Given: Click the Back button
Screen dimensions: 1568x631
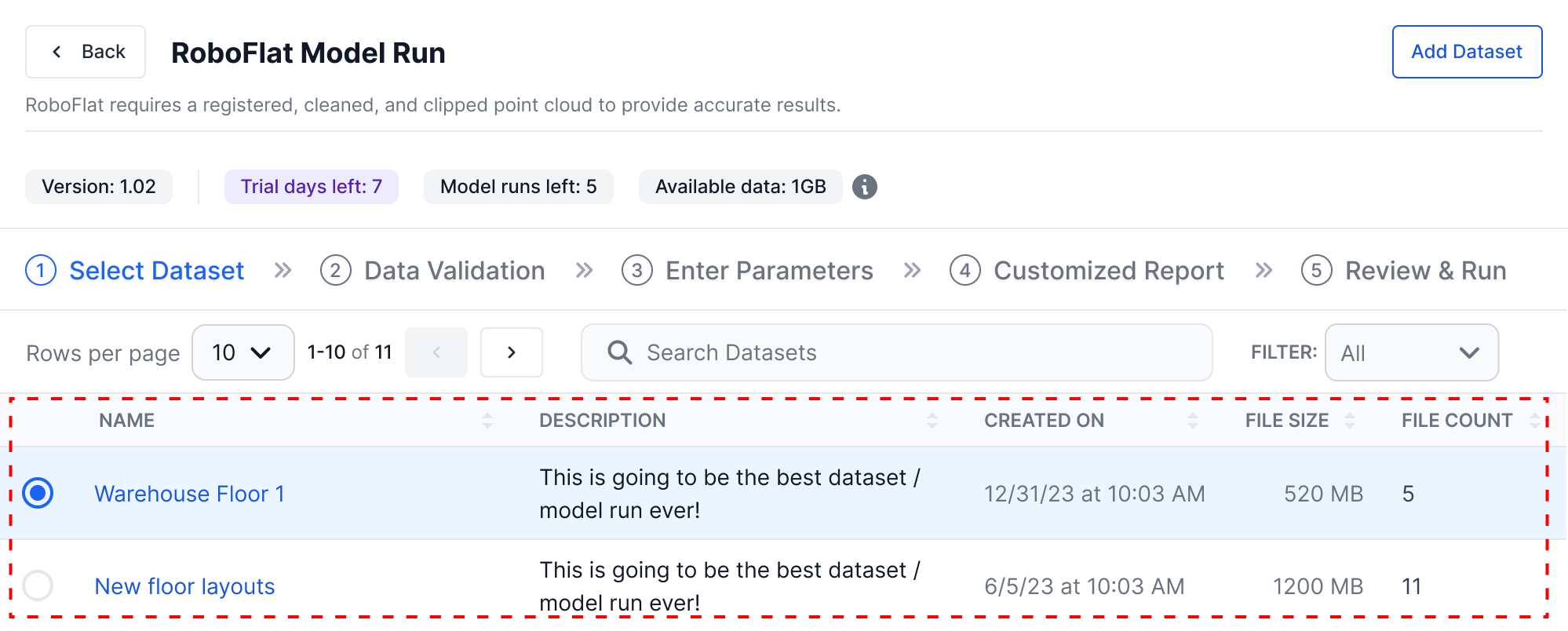Looking at the screenshot, I should point(86,52).
